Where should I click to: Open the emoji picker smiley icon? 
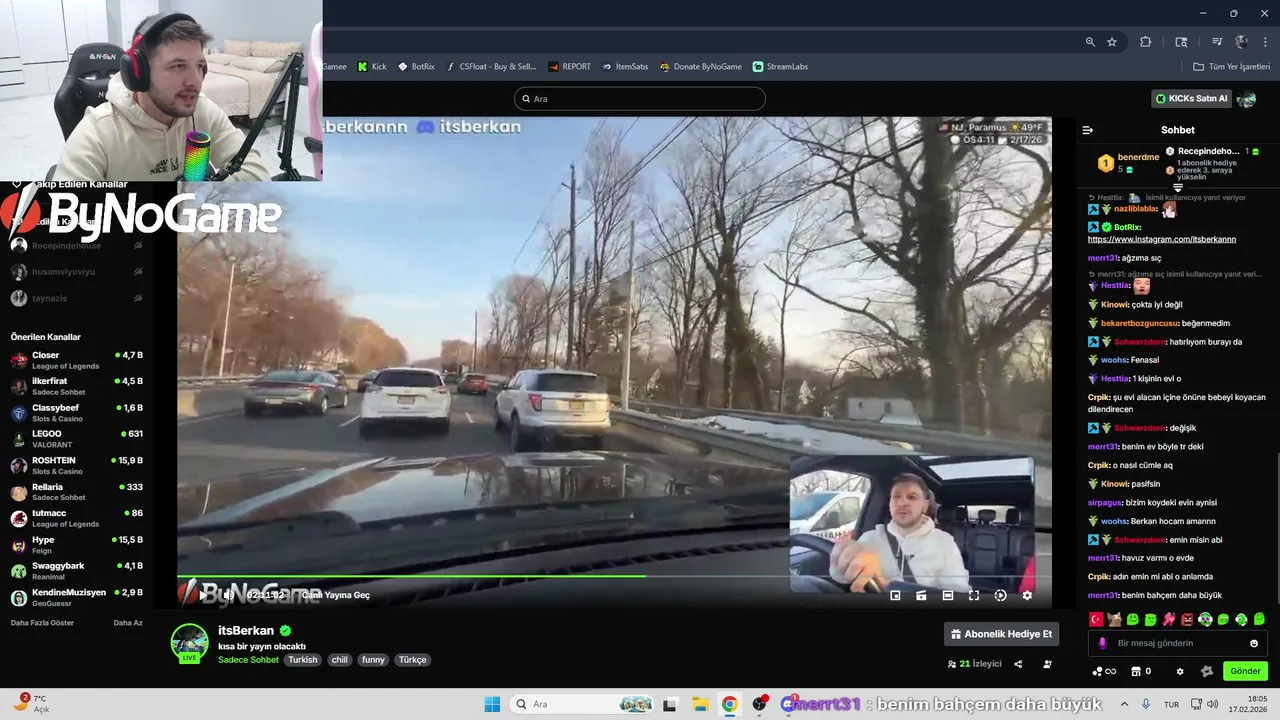pos(1254,643)
